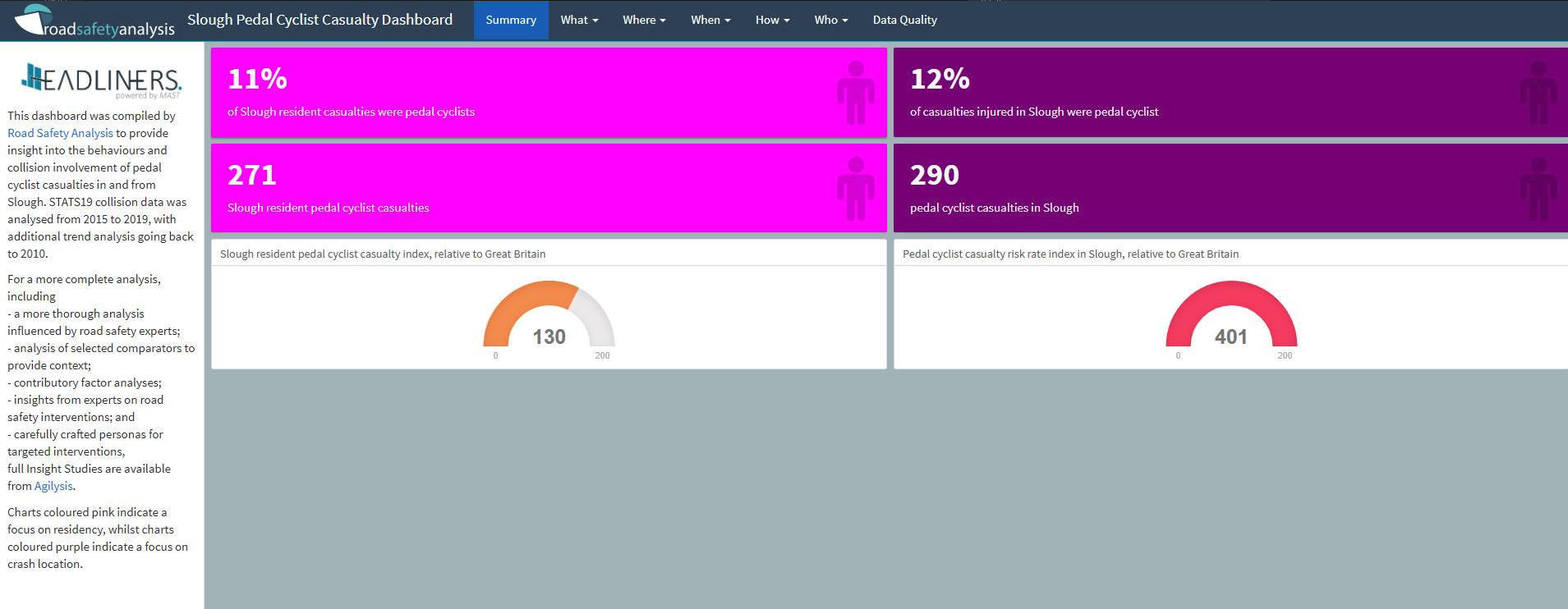This screenshot has width=1568, height=609.
Task: Click the person icon in the 290 card
Action: 1538,189
